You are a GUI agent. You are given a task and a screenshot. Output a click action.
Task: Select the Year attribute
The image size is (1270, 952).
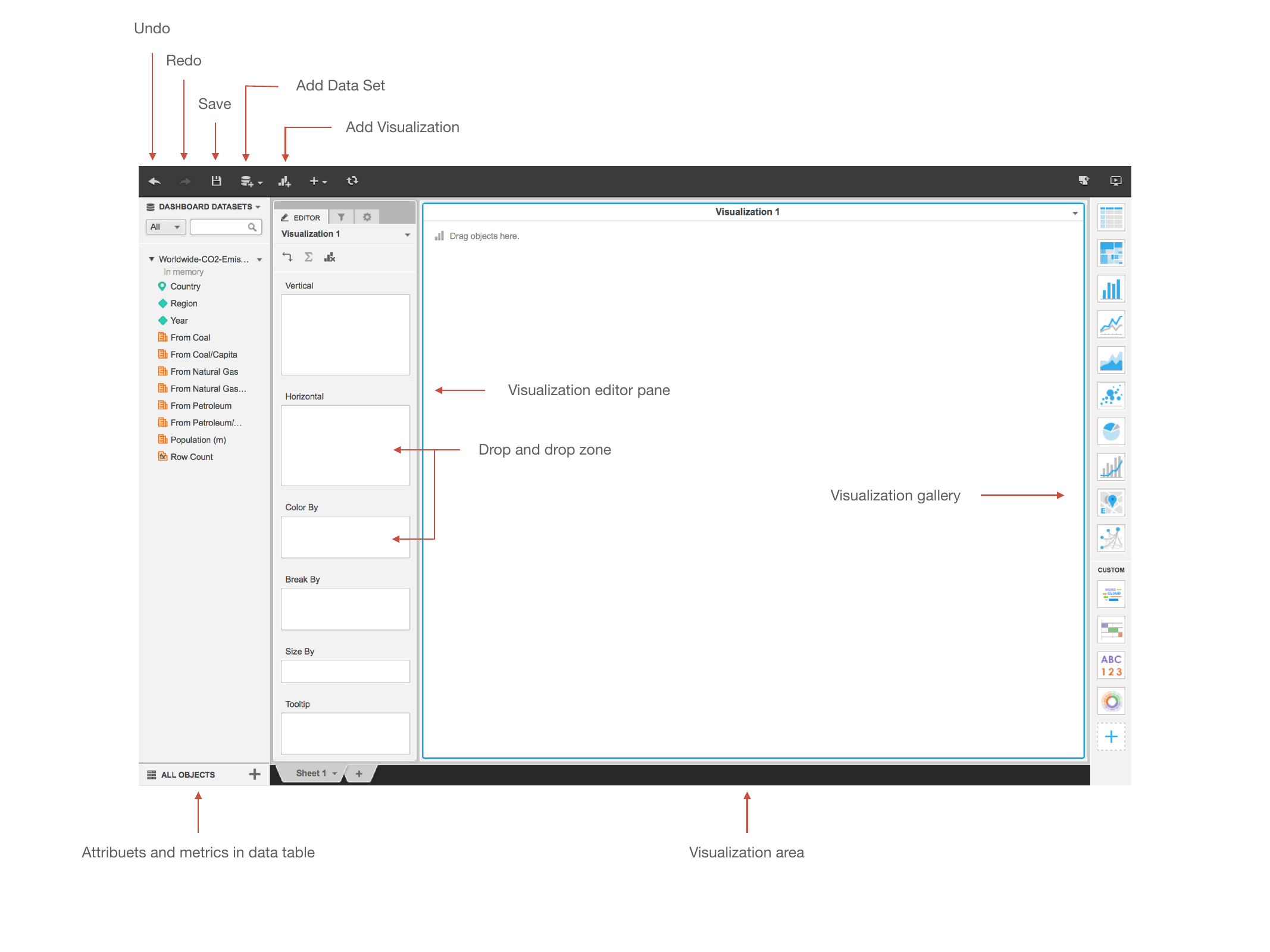(173, 321)
